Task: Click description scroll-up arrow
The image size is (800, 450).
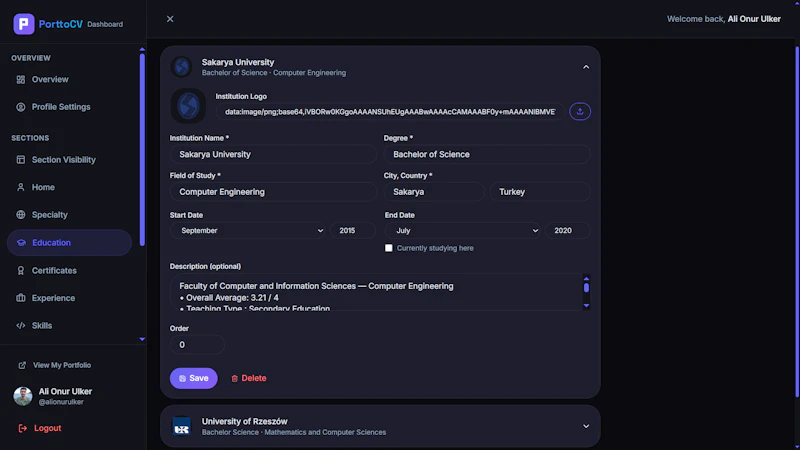Action: pos(586,279)
